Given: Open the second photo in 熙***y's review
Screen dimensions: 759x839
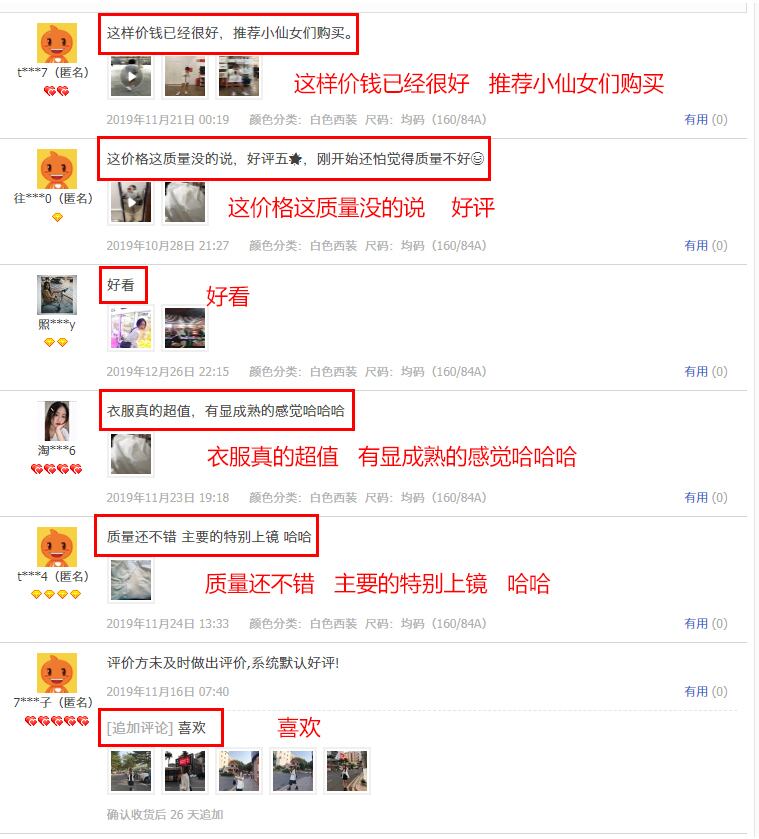Looking at the screenshot, I should [185, 329].
